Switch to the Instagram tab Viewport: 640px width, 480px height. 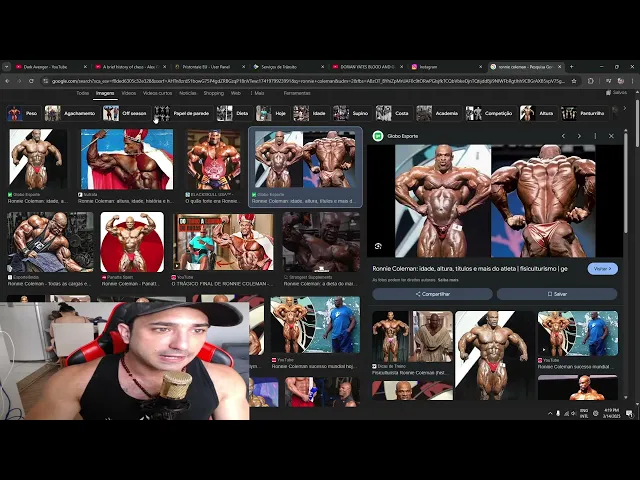[x=447, y=67]
